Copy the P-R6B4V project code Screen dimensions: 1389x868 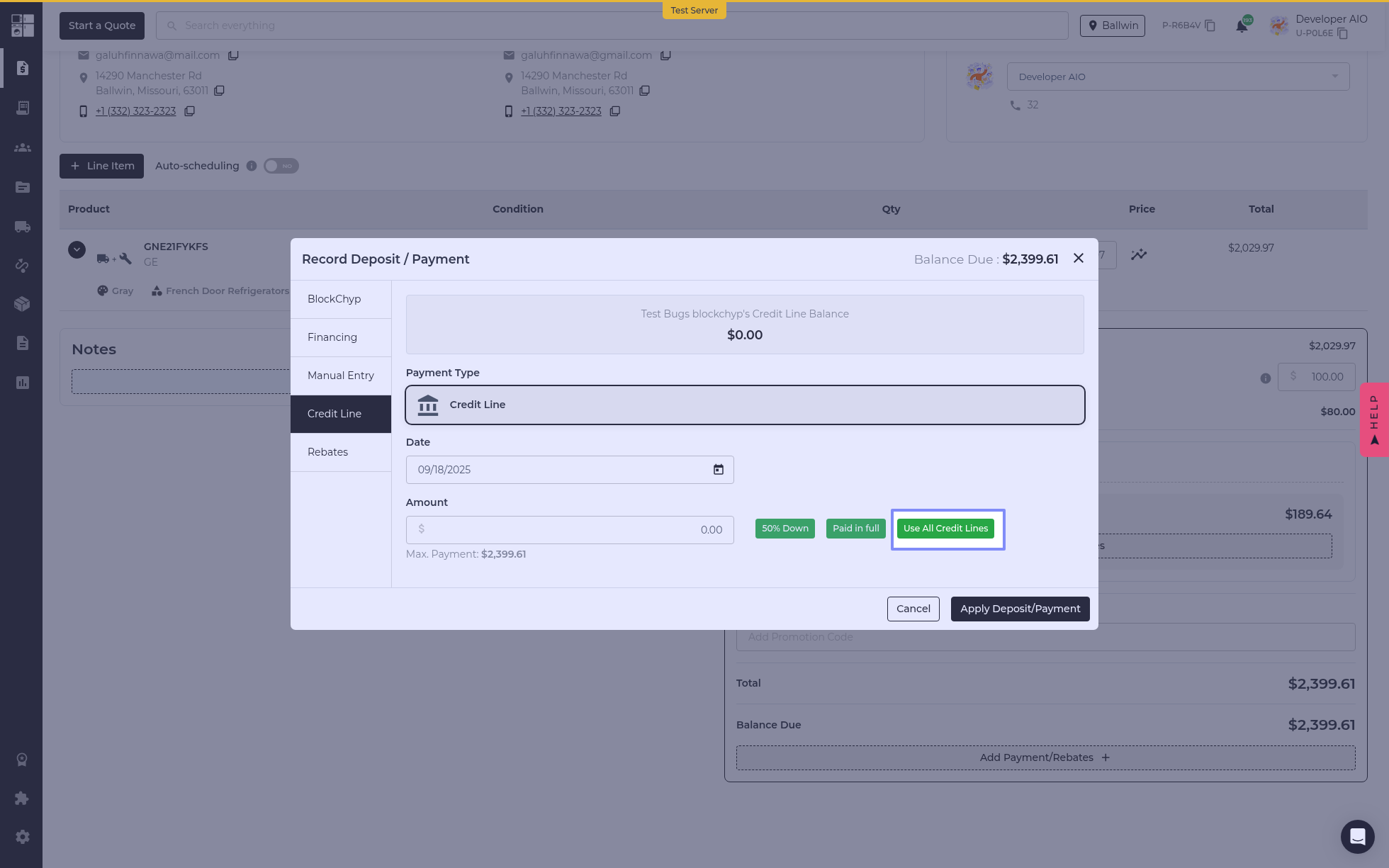pos(1210,26)
